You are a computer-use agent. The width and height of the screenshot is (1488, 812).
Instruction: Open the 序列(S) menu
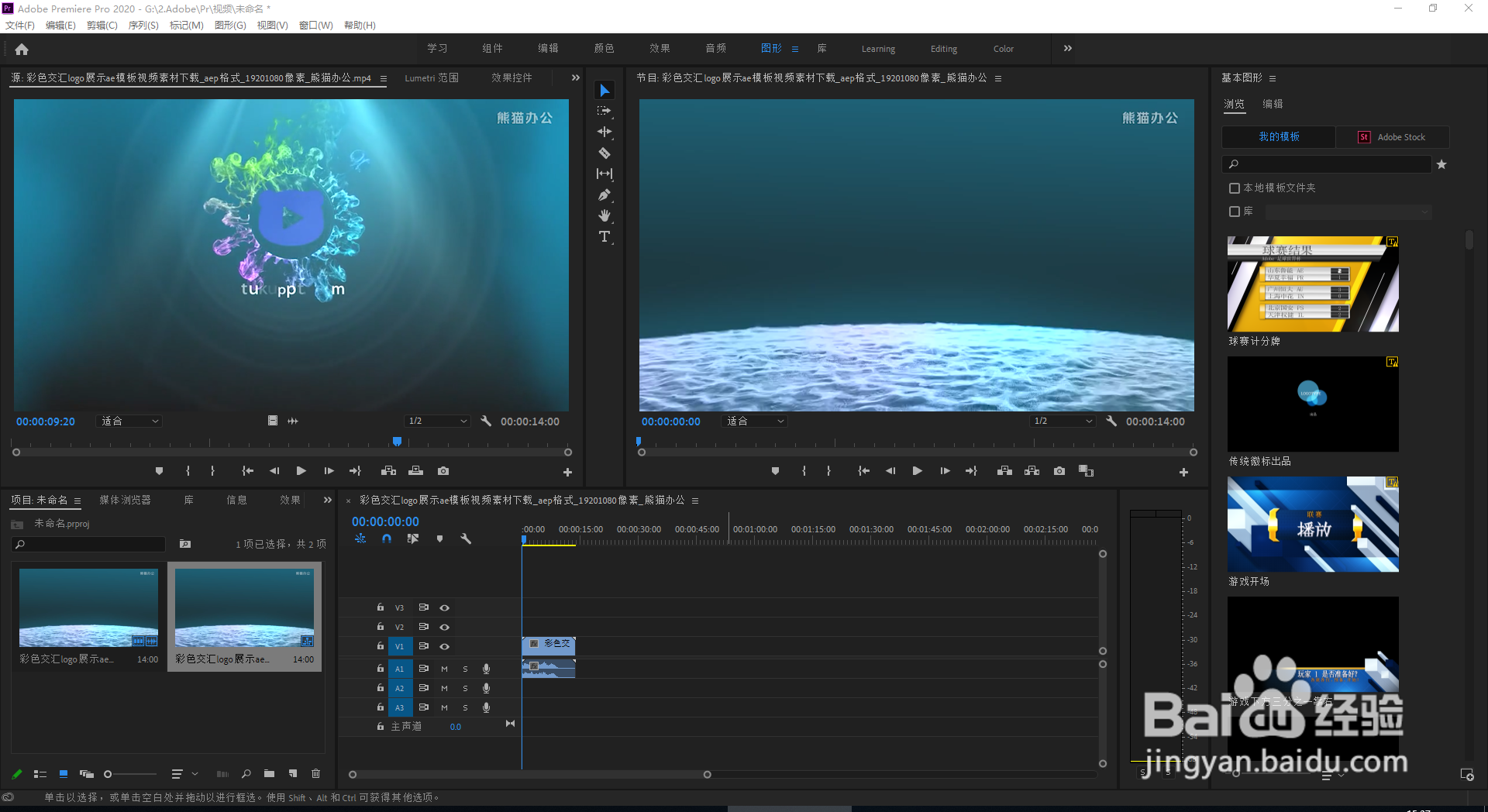(143, 26)
